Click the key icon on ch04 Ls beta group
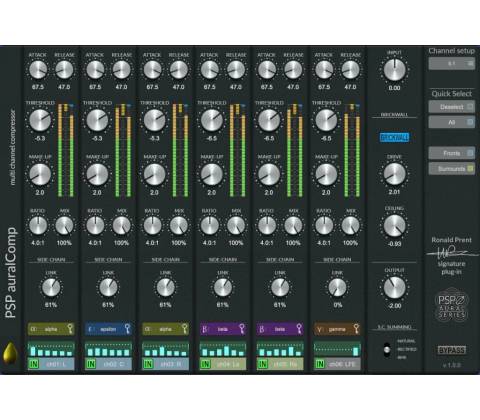 pos(242,329)
